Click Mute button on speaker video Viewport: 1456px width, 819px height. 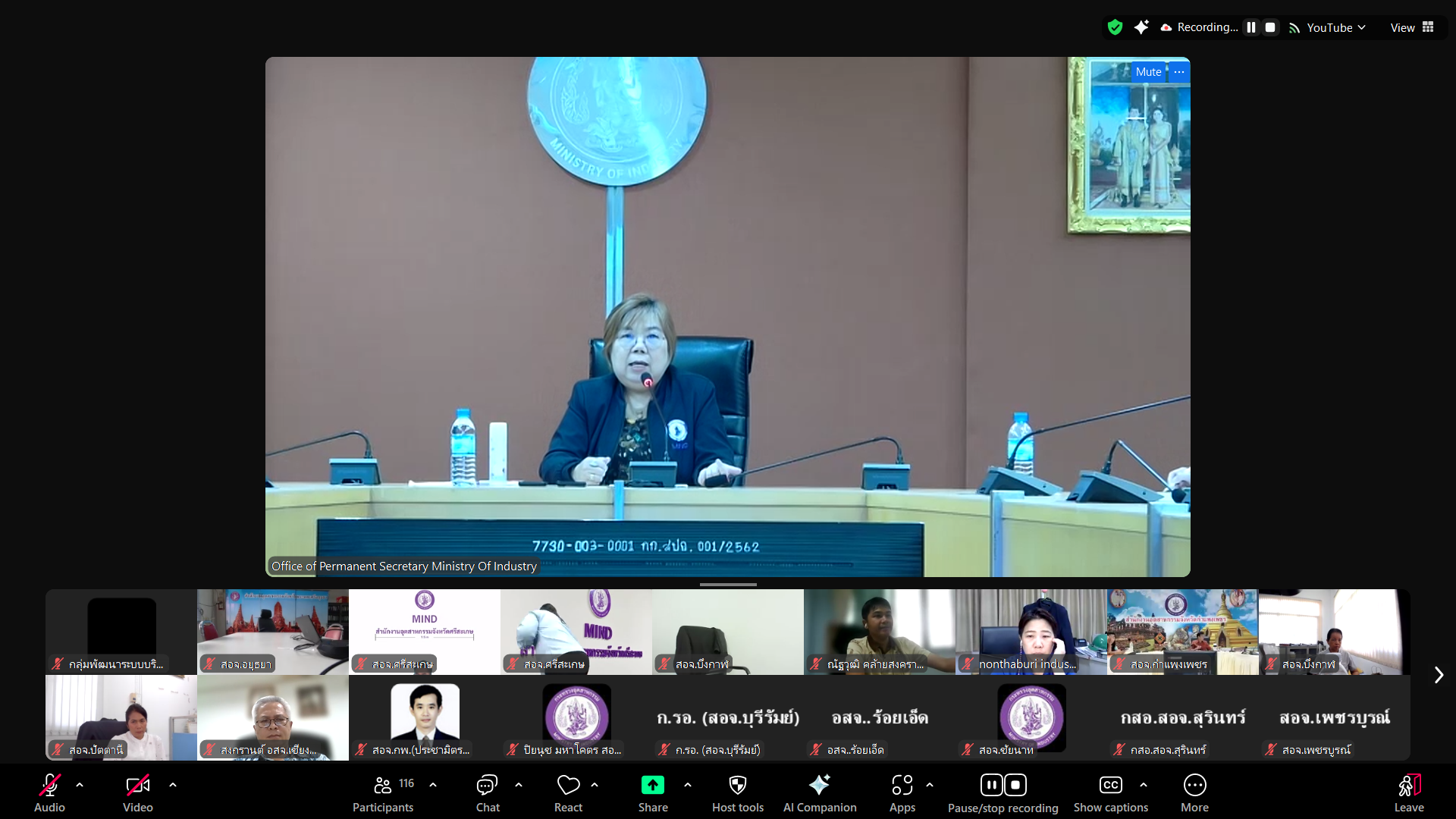(x=1148, y=72)
